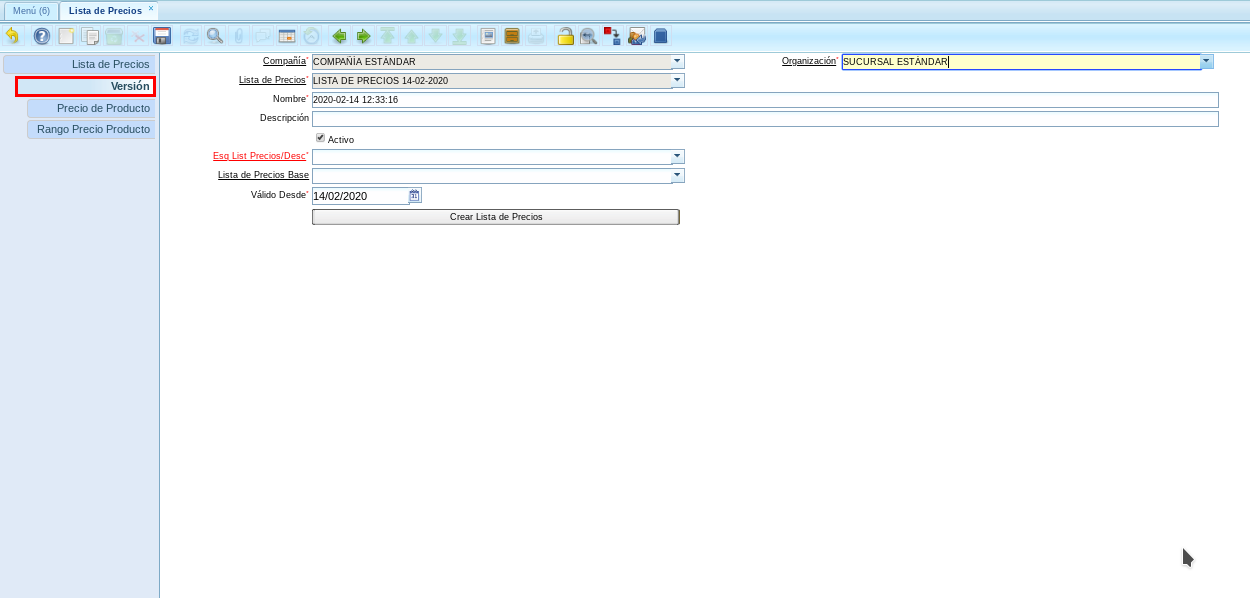
Task: Jump to the first record icon
Action: click(387, 36)
